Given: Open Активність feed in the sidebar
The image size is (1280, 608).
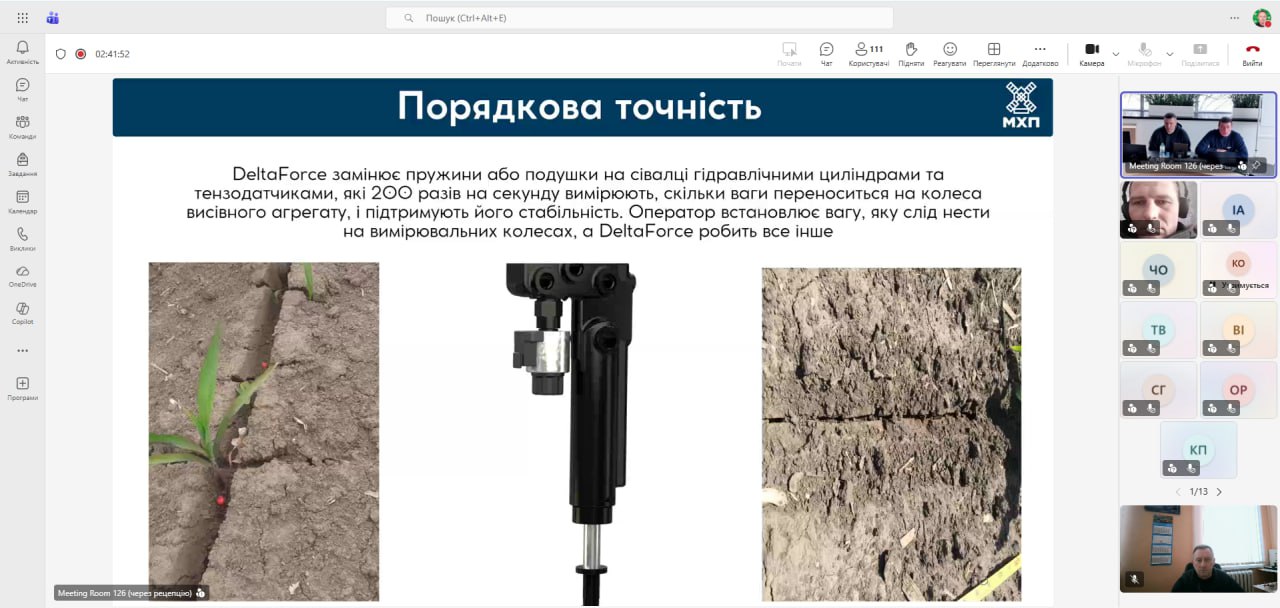Looking at the screenshot, I should 22,52.
